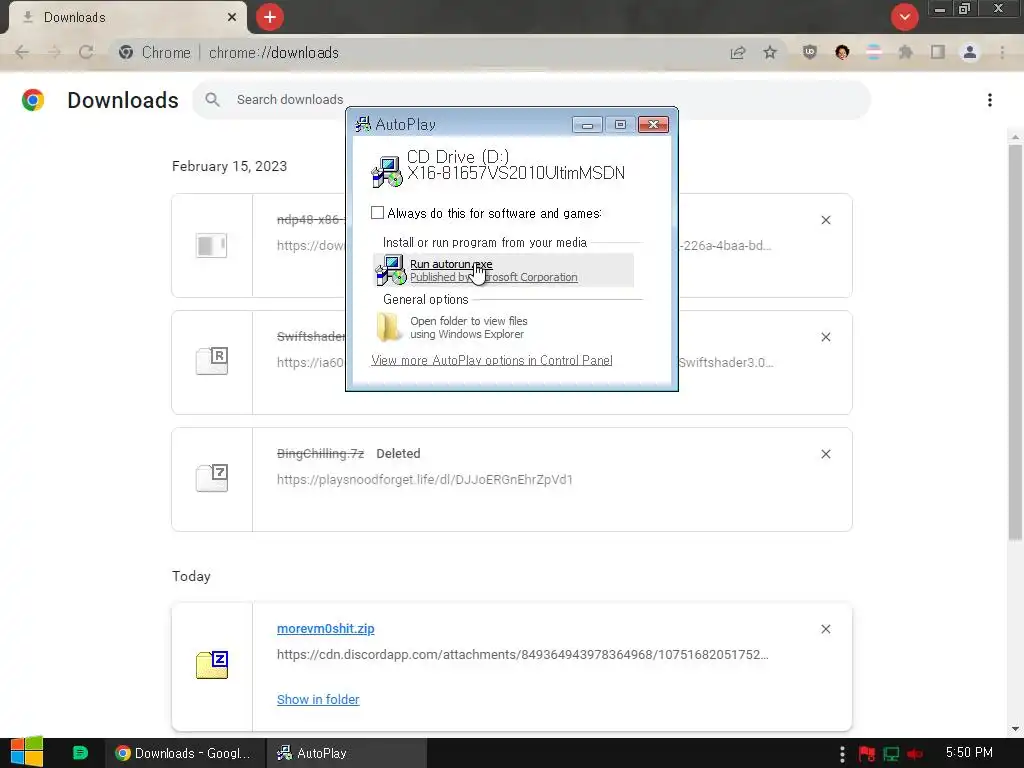Viewport: 1024px width, 768px height.
Task: Click the BingChilling.7z source URL
Action: point(424,479)
